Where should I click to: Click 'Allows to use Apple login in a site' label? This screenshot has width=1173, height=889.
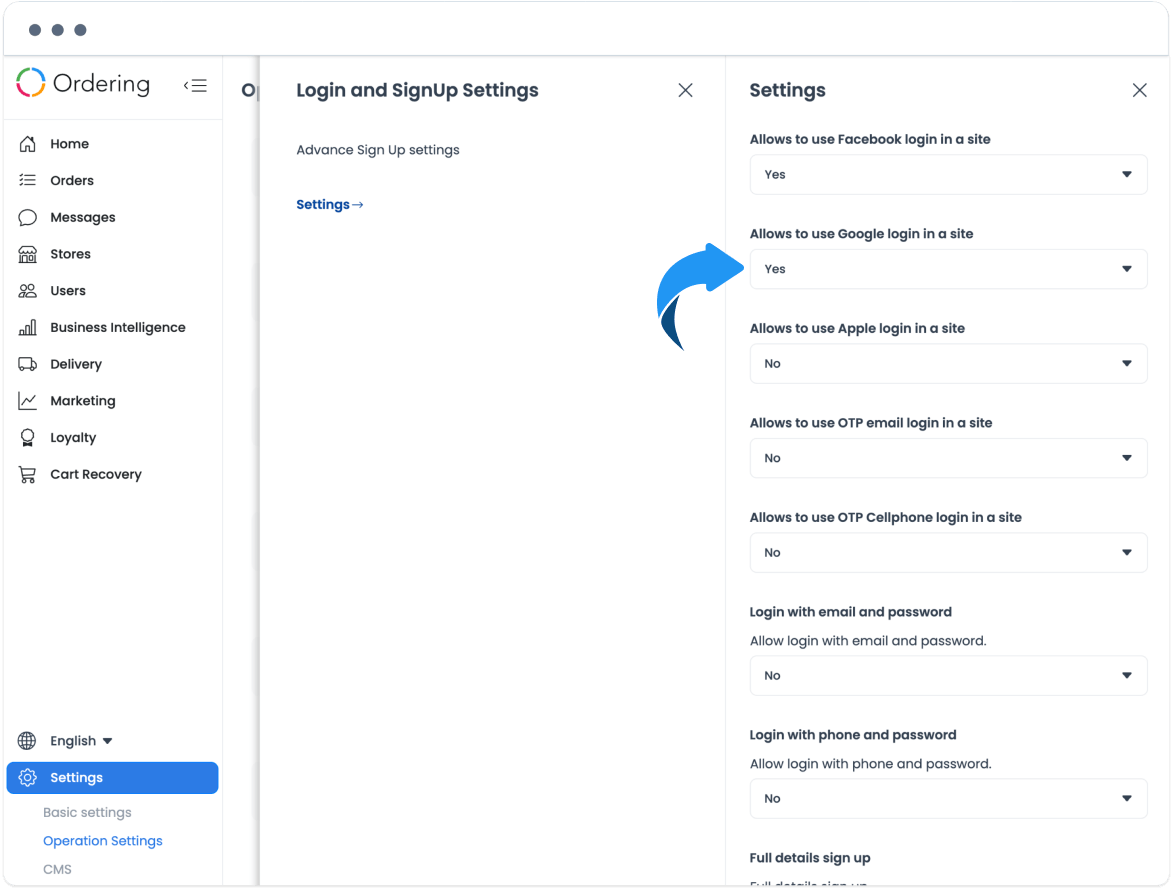(x=857, y=329)
